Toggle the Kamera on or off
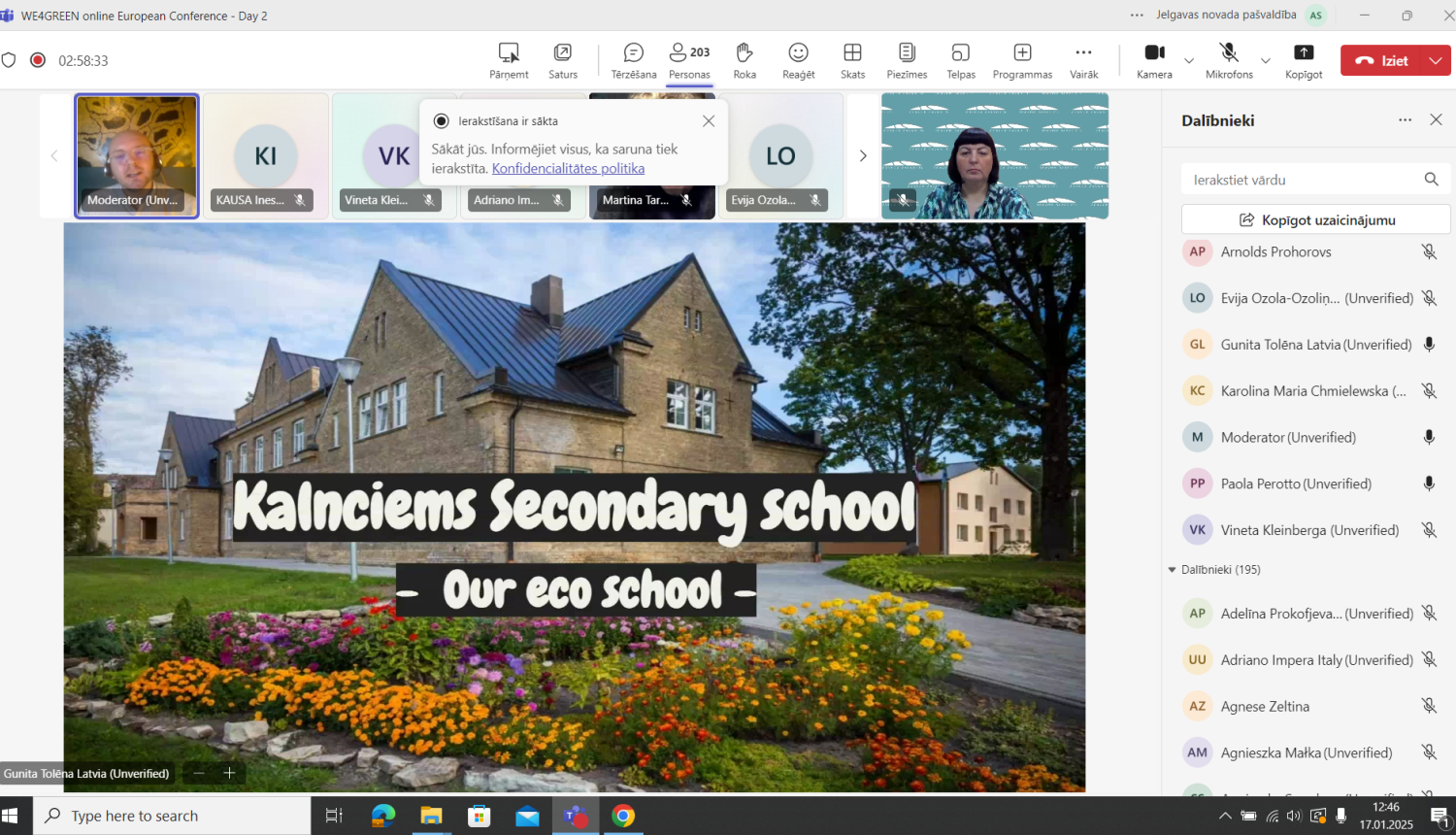The width and height of the screenshot is (1456, 835). (1154, 60)
